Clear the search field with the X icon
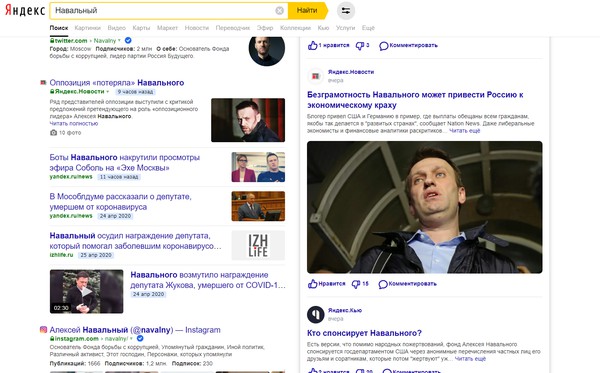The image size is (600, 373). 280,11
